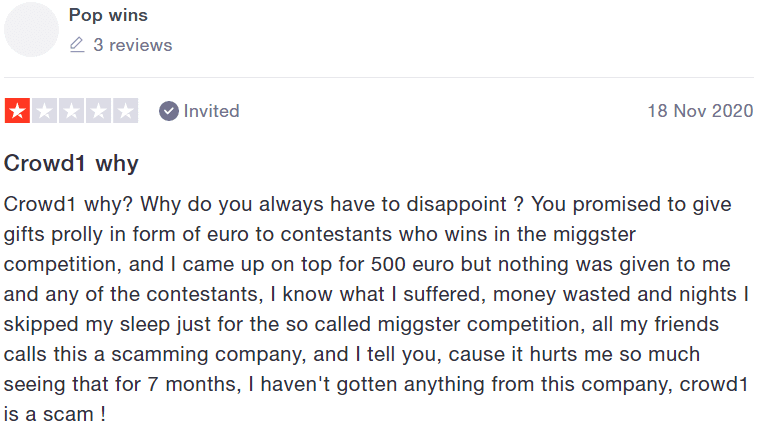The width and height of the screenshot is (759, 427).
Task: Select the fifth grey rating star
Action: [x=126, y=111]
